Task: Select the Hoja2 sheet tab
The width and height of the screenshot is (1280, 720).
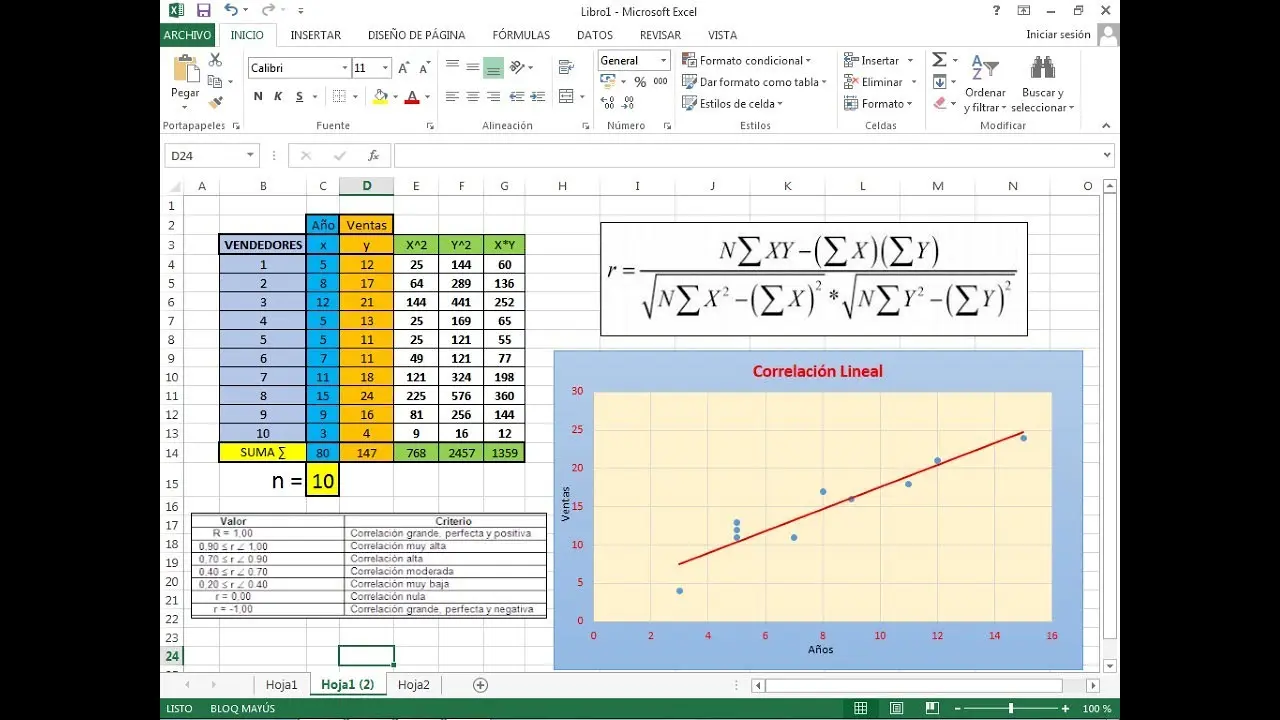Action: [x=413, y=684]
